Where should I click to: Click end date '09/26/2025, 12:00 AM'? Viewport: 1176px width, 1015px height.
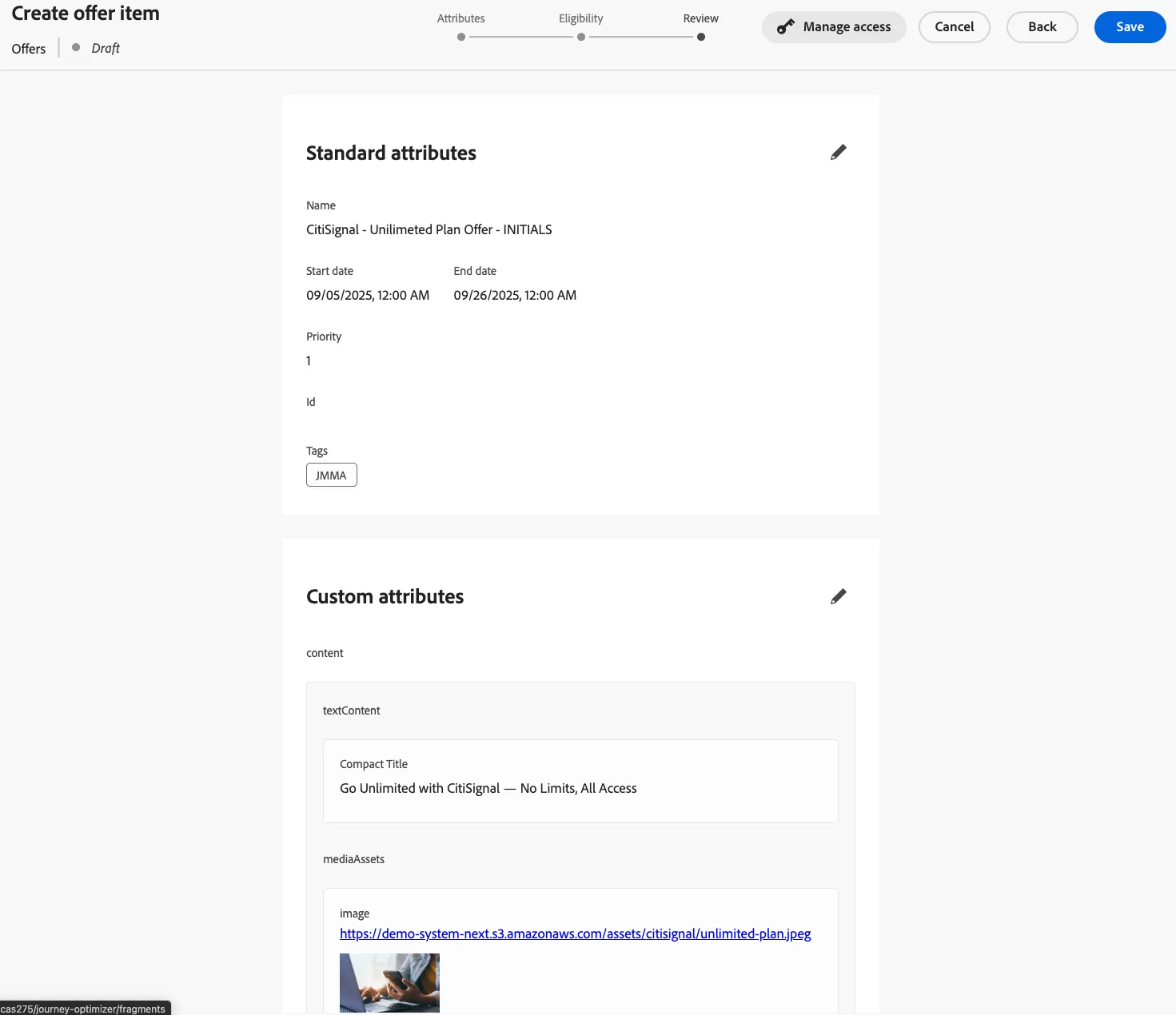[515, 295]
